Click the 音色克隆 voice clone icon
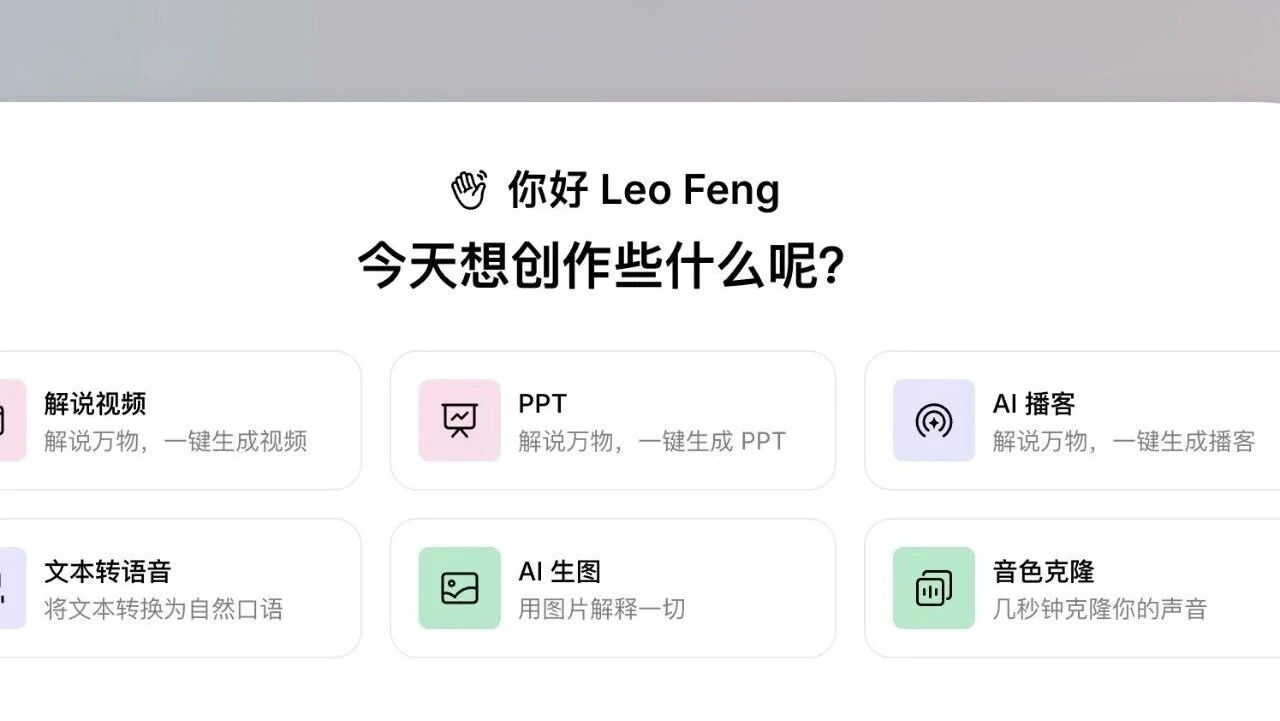This screenshot has height=721, width=1280. [x=933, y=588]
